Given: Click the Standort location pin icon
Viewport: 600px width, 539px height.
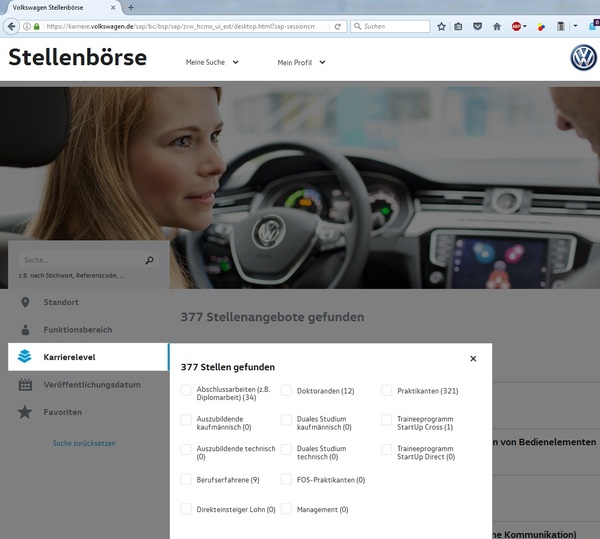Looking at the screenshot, I should (x=25, y=302).
